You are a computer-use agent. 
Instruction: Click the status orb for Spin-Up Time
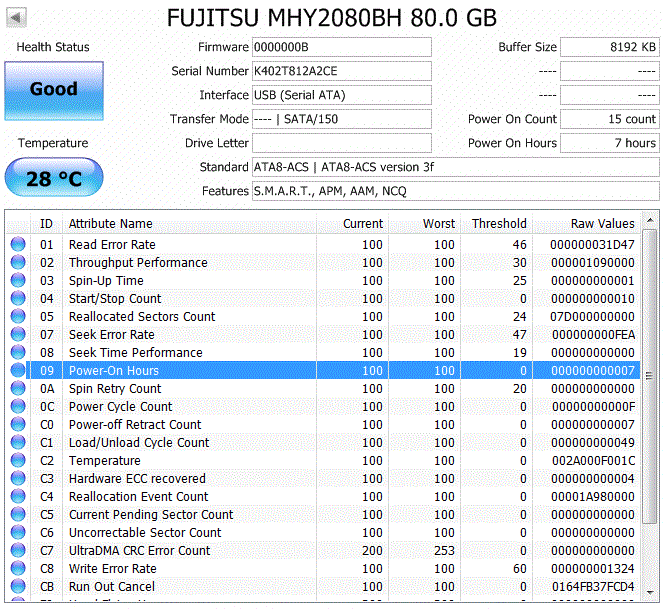coord(18,280)
